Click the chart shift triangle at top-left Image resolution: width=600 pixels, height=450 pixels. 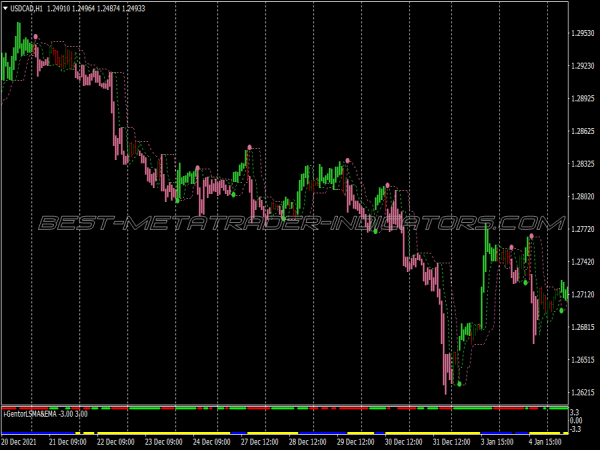pyautogui.click(x=5, y=7)
